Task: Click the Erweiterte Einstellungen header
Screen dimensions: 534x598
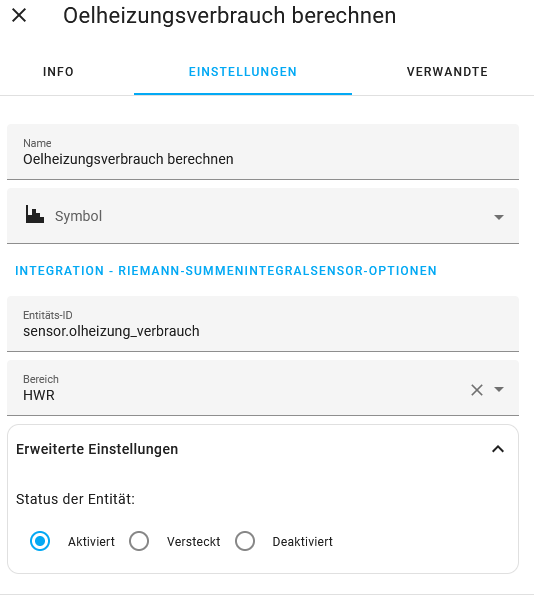Action: 263,449
